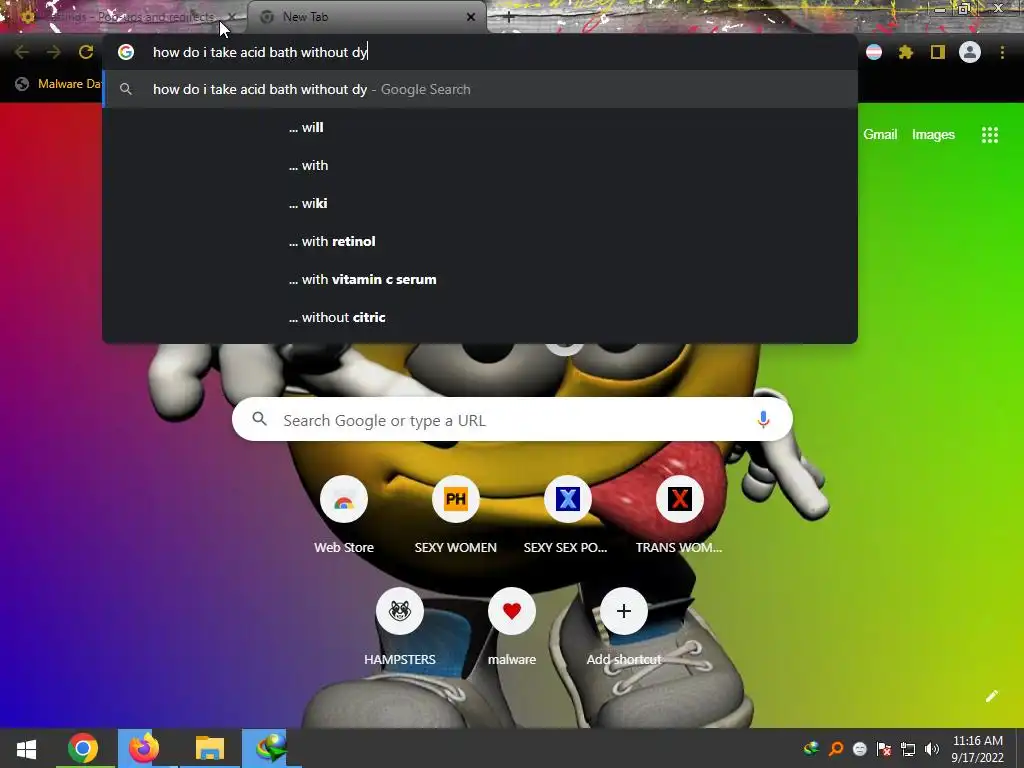This screenshot has width=1024, height=768.
Task: Click the flag with red X tray icon
Action: pos(884,749)
